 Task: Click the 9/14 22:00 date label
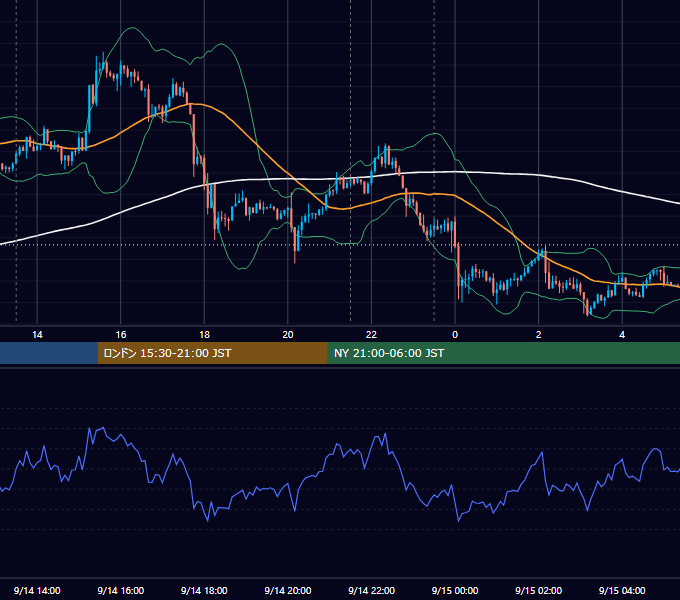(371, 590)
